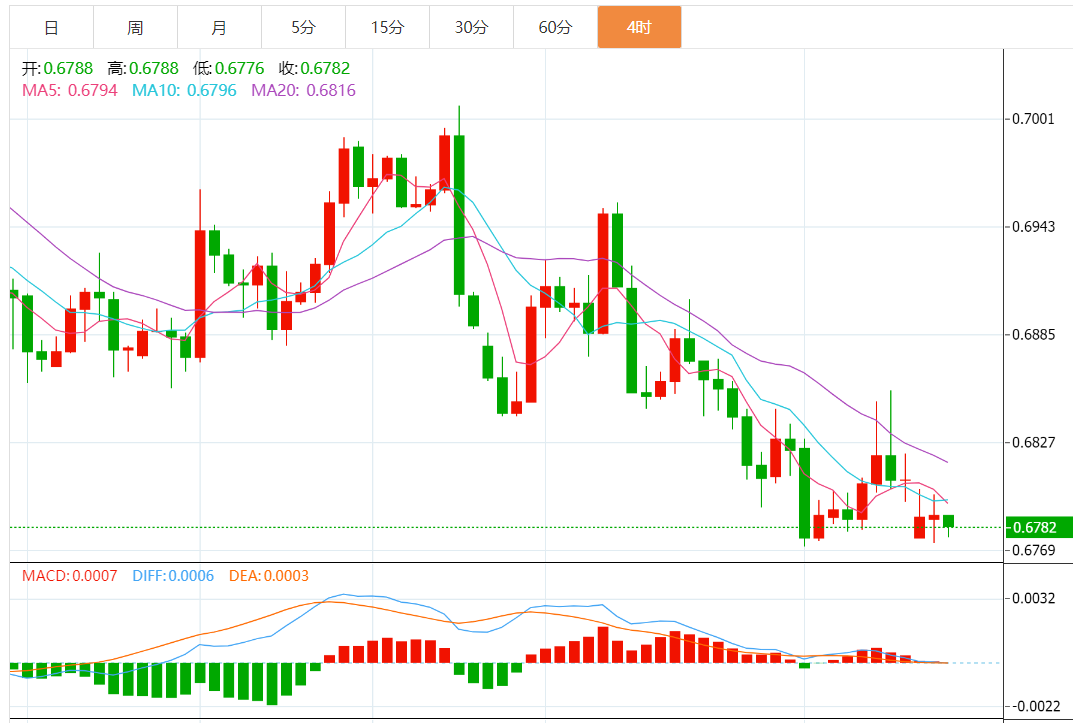Open the 月 monthly timeframe tab

pos(220,27)
